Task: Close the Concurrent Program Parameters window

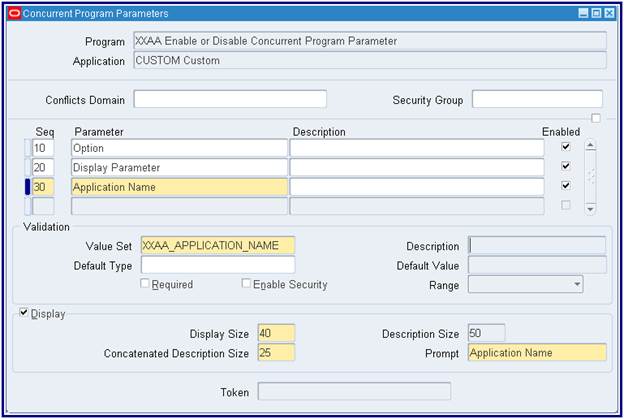Action: [x=609, y=13]
